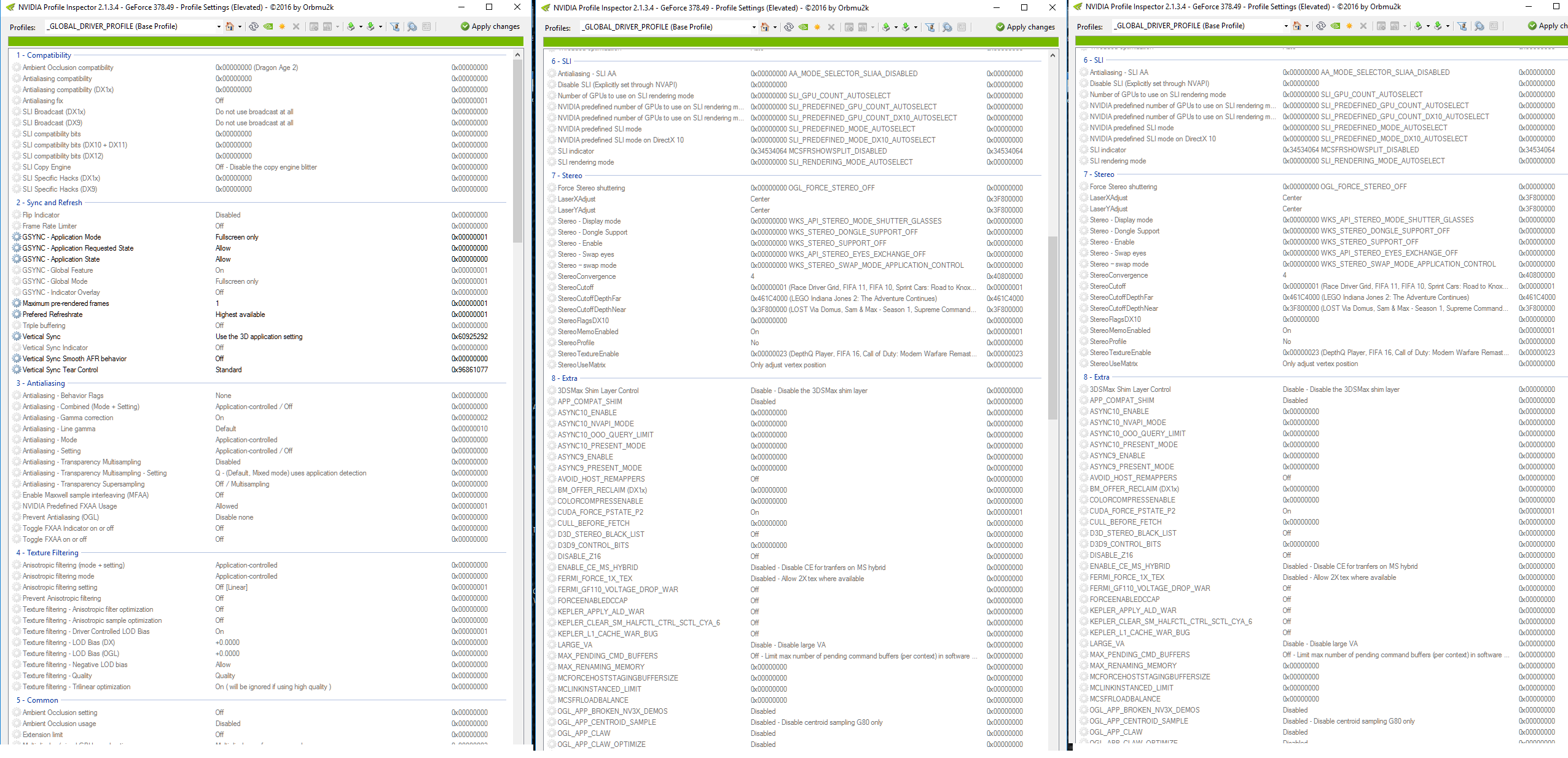This screenshot has height=758, width=1568.
Task: Click the partly visible Apply changes button, right window
Action: (1547, 26)
